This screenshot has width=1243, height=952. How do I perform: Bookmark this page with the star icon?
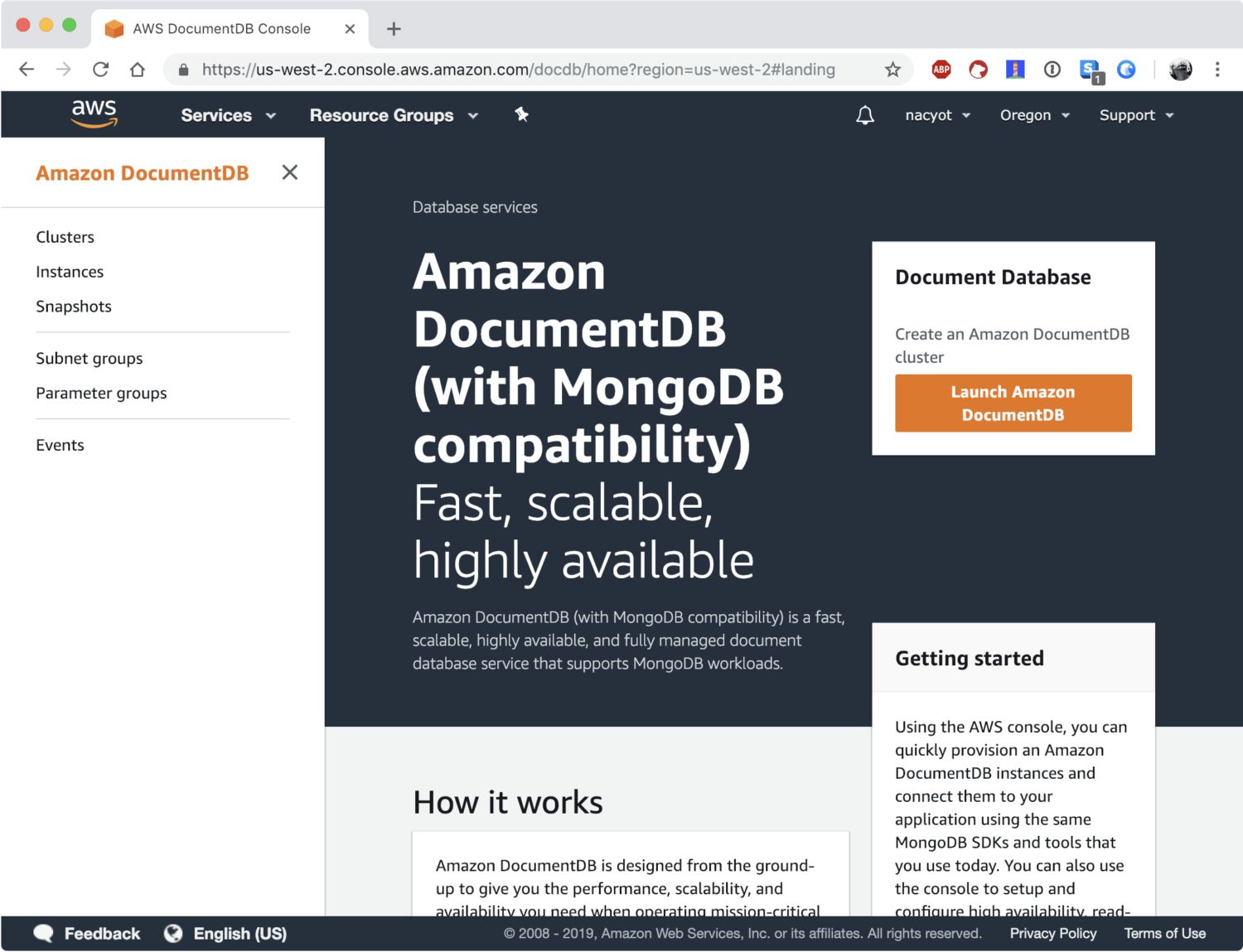(x=892, y=70)
